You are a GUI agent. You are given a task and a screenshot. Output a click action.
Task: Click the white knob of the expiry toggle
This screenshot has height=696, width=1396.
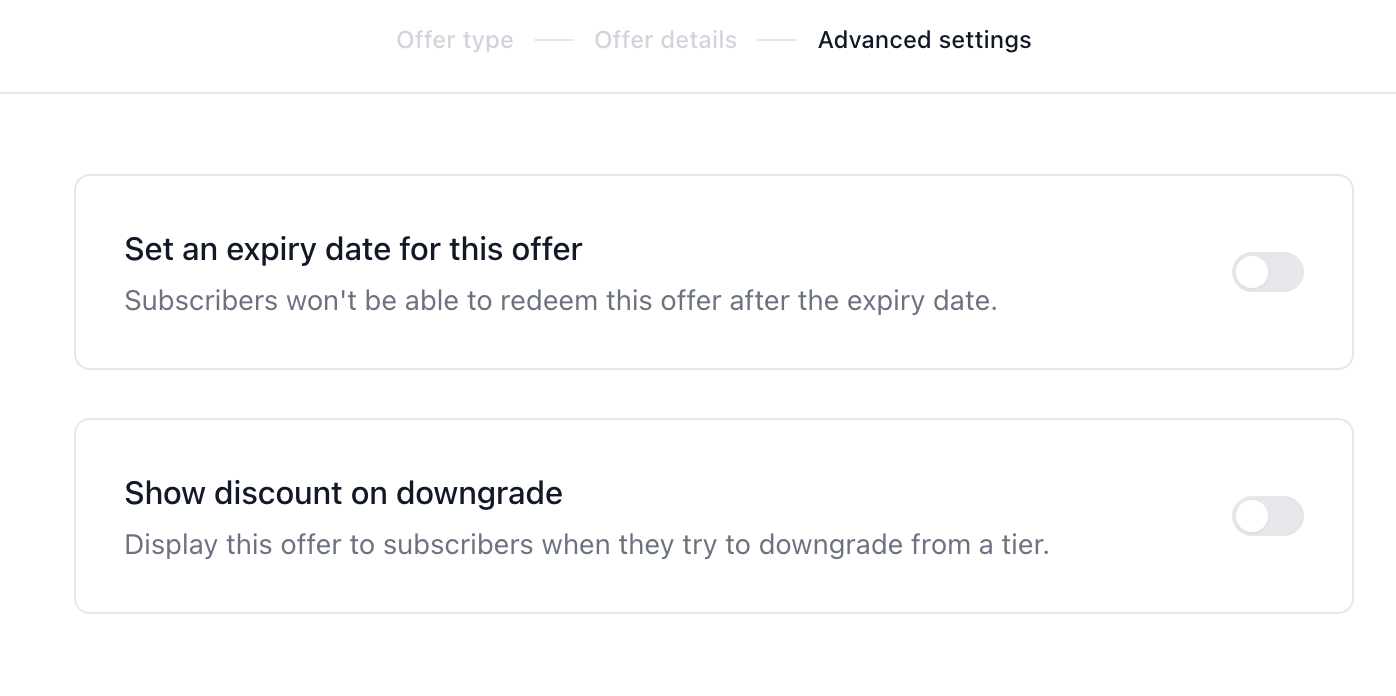(1251, 272)
